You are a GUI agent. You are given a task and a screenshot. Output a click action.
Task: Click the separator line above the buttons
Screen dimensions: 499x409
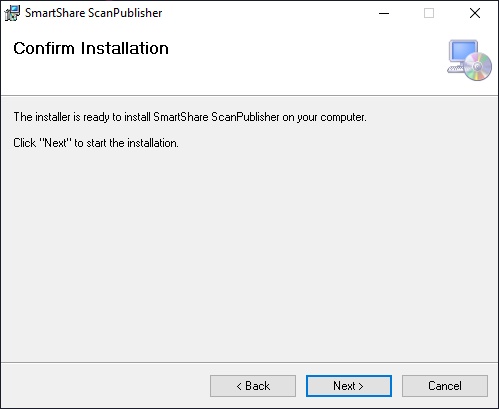click(249, 362)
